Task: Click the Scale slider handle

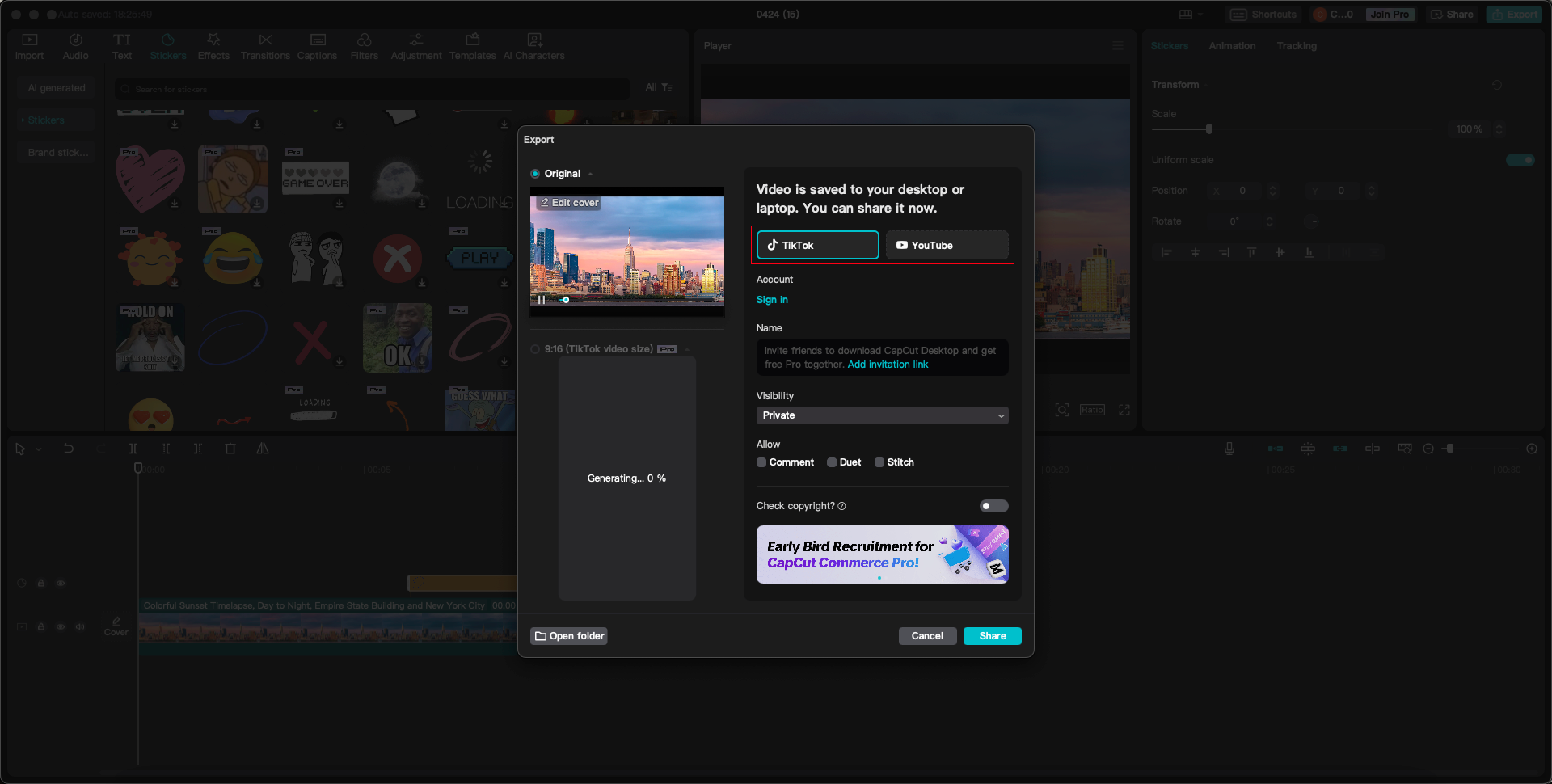Action: point(1209,129)
